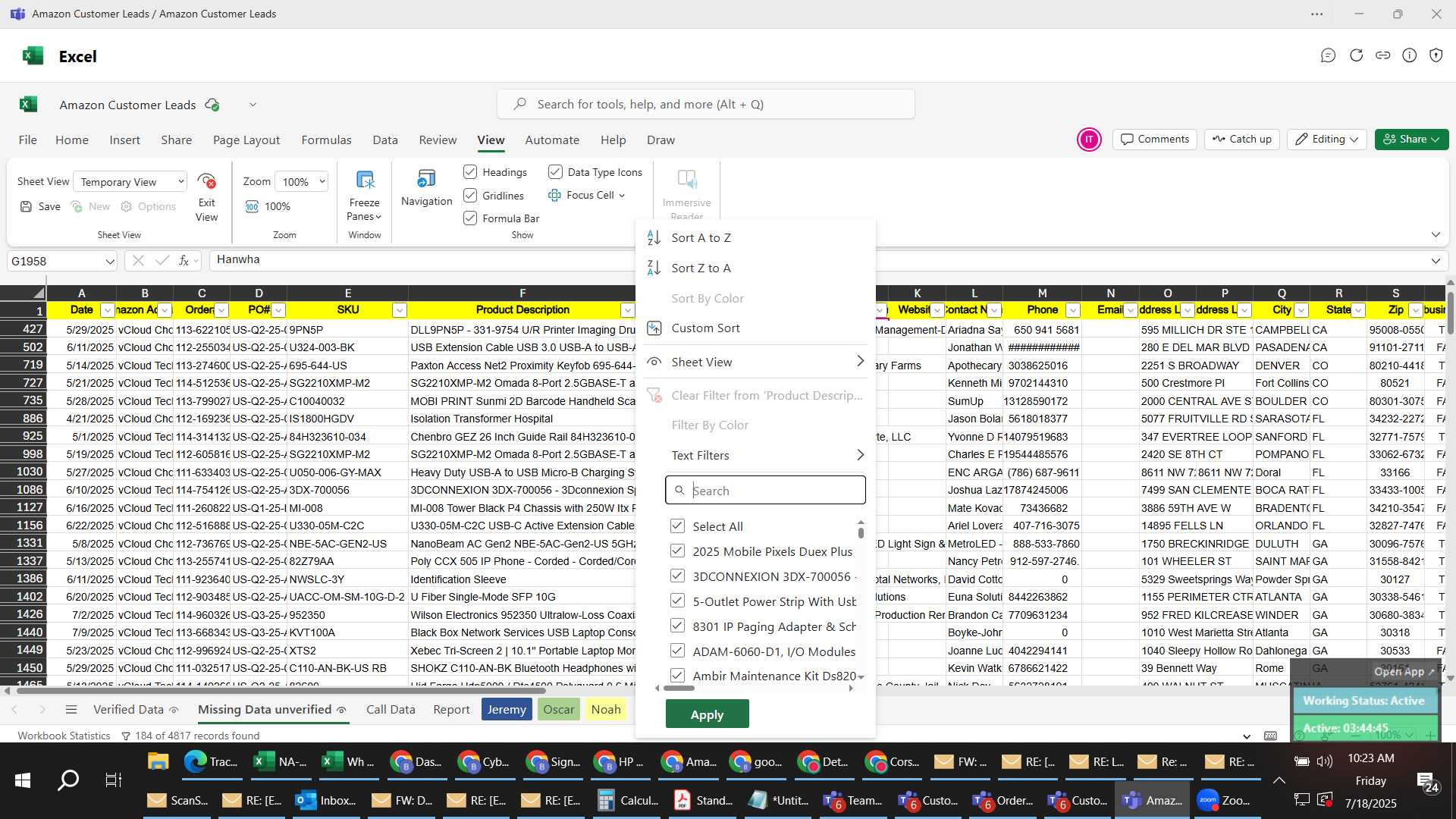This screenshot has height=819, width=1456.
Task: Click the Sort A to Z icon
Action: [654, 237]
